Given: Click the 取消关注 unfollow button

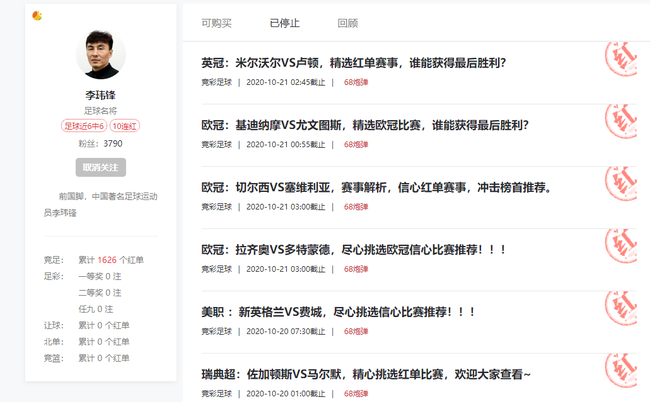Looking at the screenshot, I should pos(101,167).
